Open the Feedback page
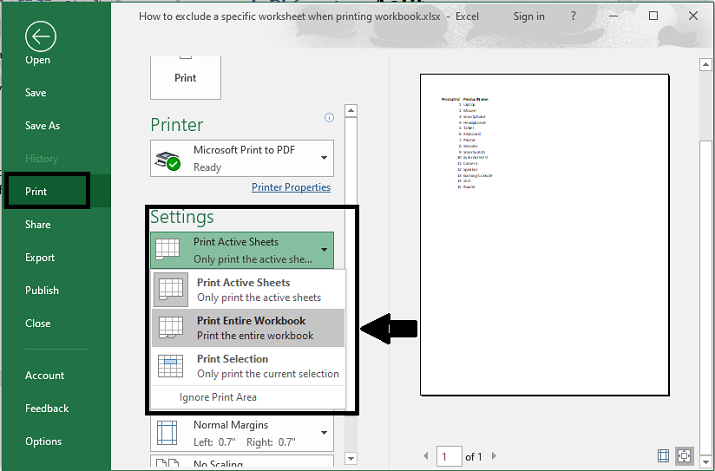Image resolution: width=715 pixels, height=471 pixels. (47, 408)
